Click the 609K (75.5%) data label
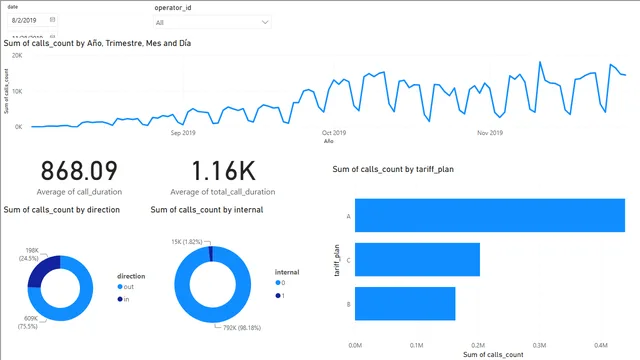The height and width of the screenshot is (360, 640). pyautogui.click(x=28, y=322)
